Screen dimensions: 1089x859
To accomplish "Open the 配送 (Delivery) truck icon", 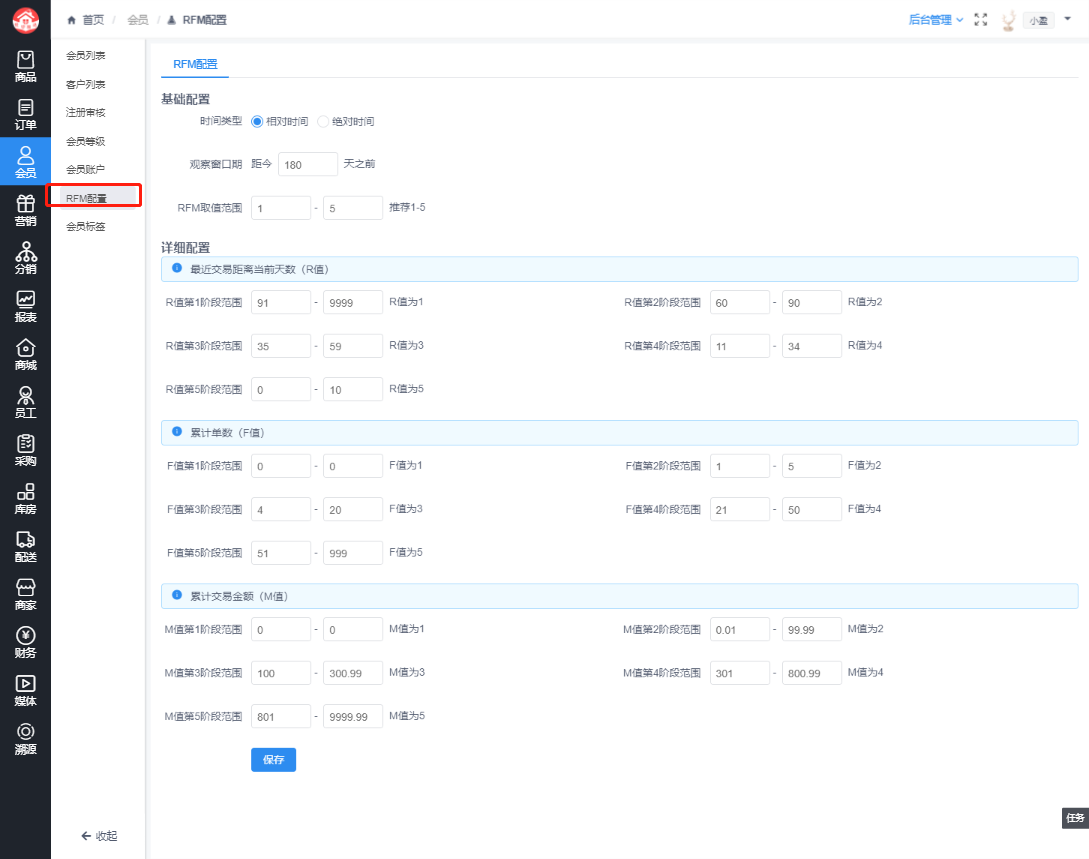I will tap(25, 546).
